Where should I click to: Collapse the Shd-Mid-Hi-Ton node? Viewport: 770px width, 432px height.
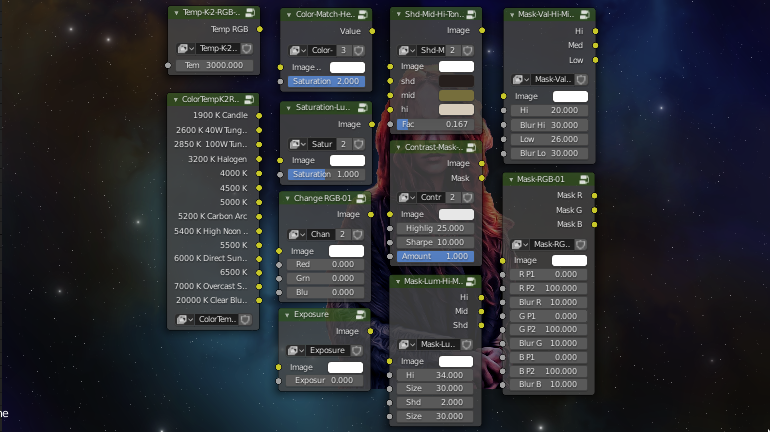(x=398, y=14)
